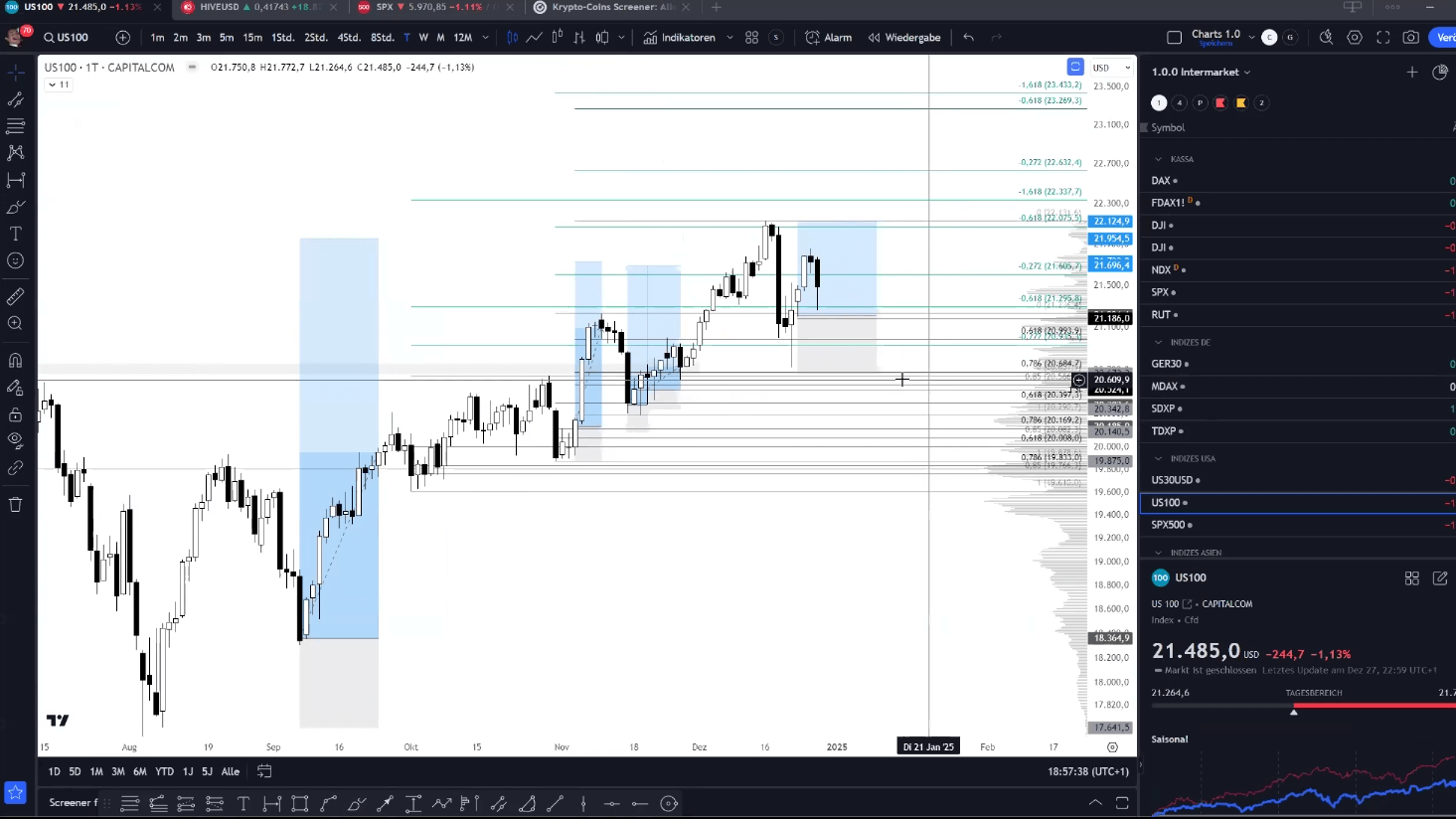Add a symbol to the watchlist
The image size is (1456, 819).
coord(1411,72)
